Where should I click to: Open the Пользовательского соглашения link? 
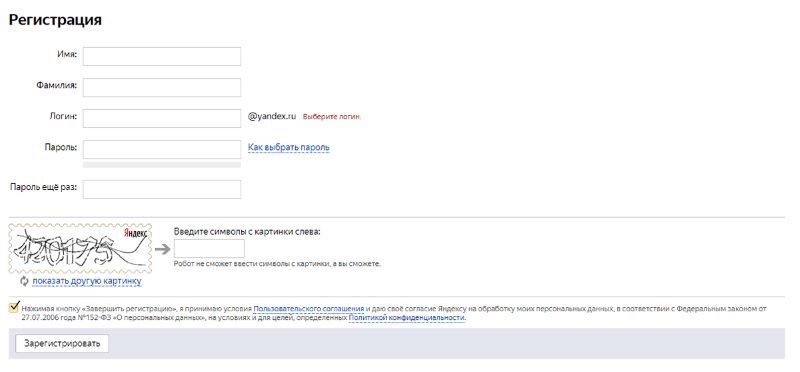(x=309, y=309)
